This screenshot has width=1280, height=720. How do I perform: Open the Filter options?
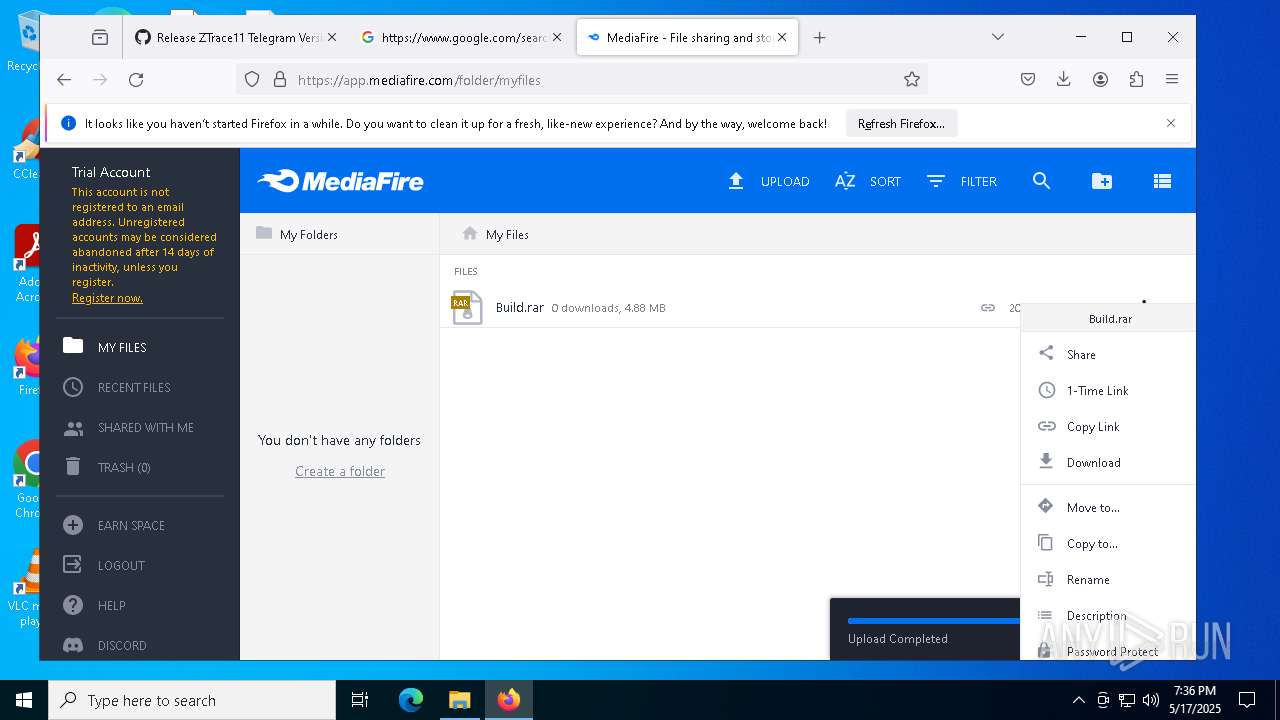[x=961, y=181]
